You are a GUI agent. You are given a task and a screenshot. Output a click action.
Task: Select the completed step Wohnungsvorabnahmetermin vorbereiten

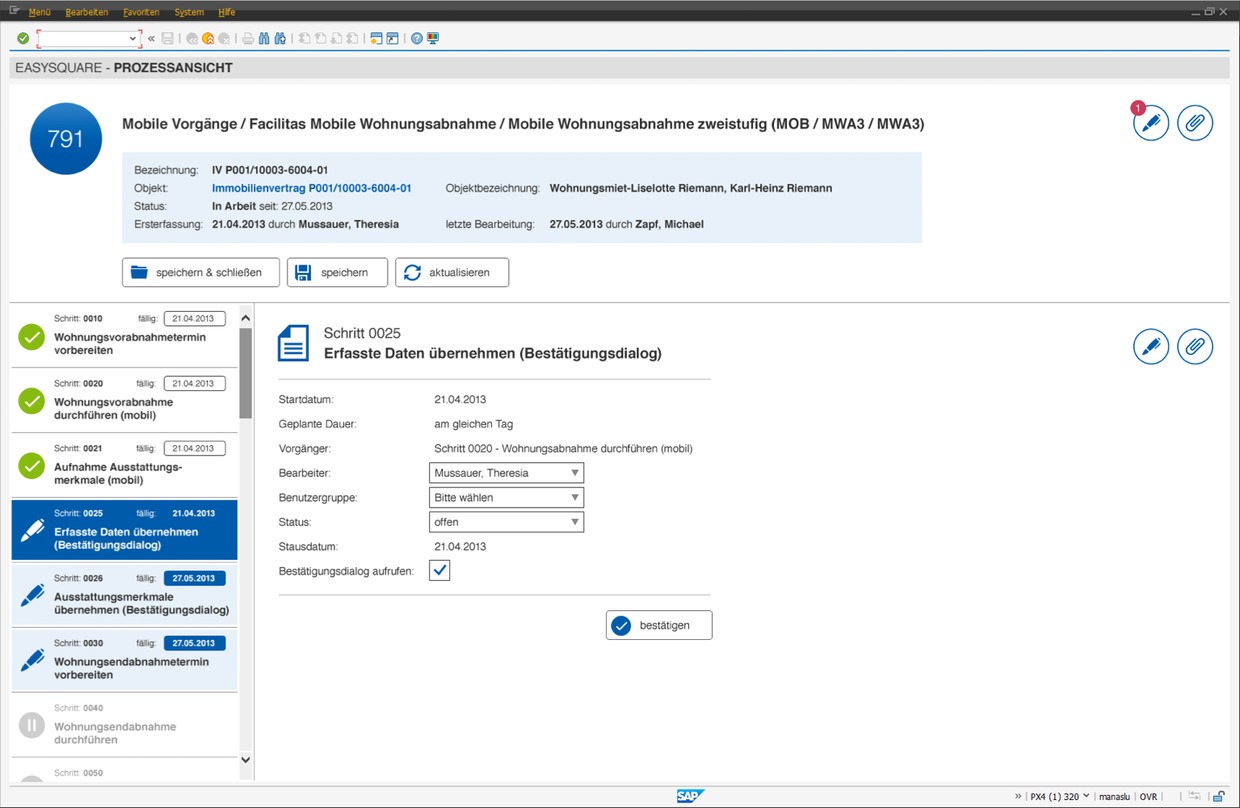click(x=130, y=343)
